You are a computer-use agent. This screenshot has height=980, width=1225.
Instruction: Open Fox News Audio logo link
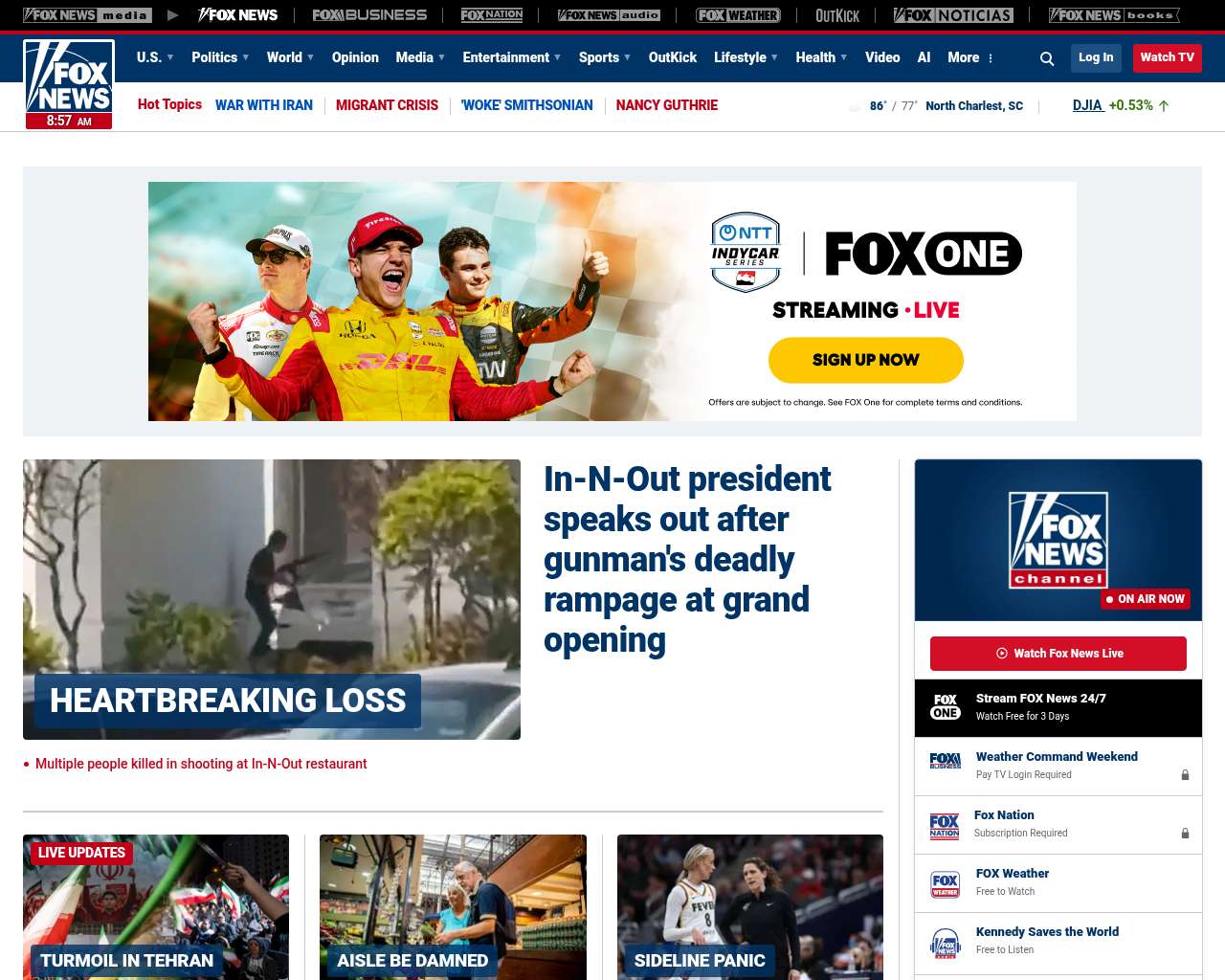tap(609, 15)
